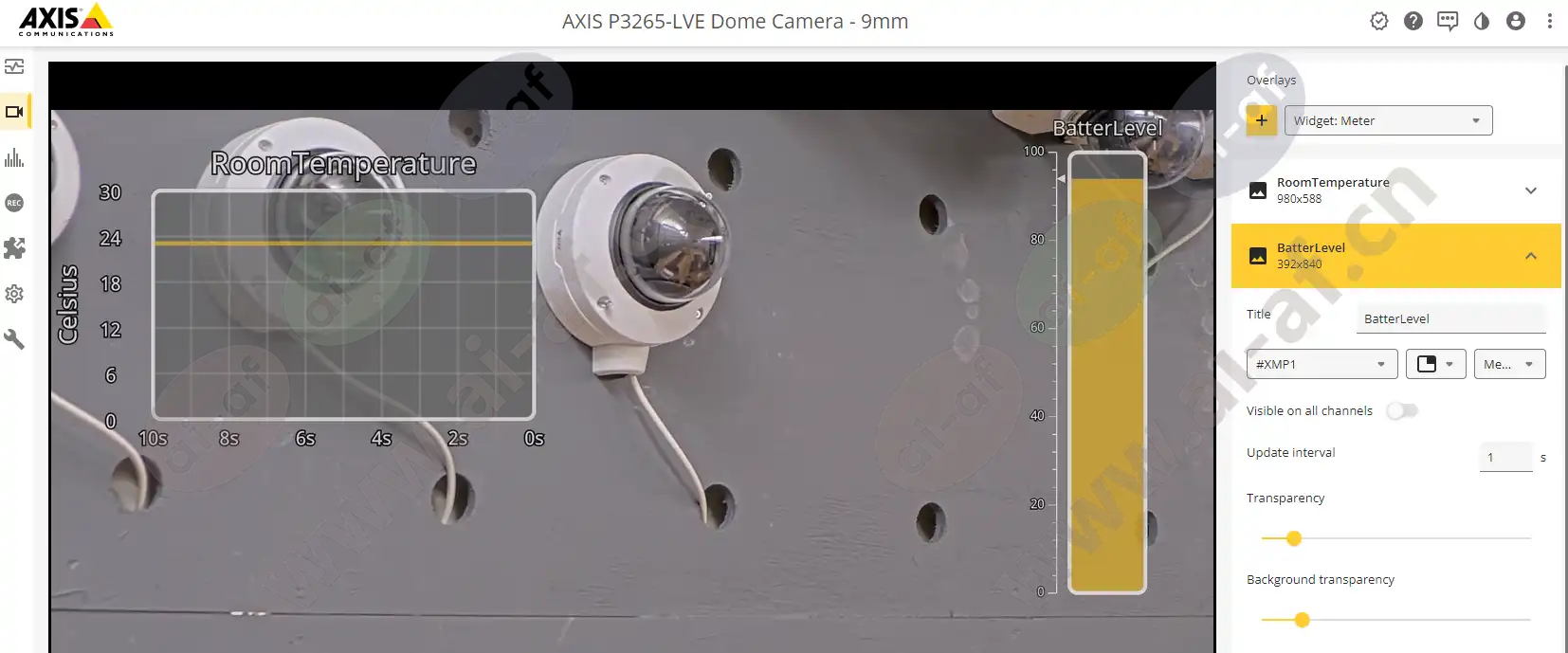Open the Analytics bar chart icon

click(x=14, y=157)
